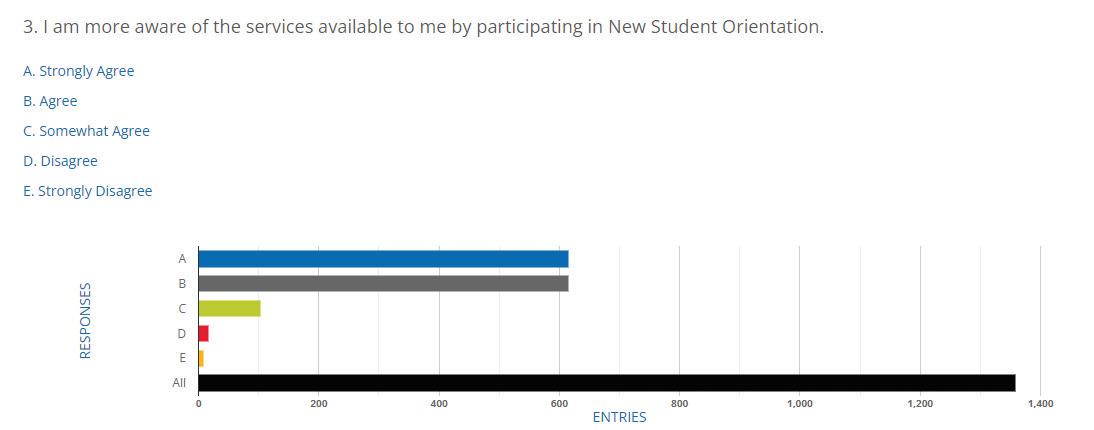The image size is (1094, 430).
Task: Click the '600' tick label on the axis
Action: [x=559, y=404]
